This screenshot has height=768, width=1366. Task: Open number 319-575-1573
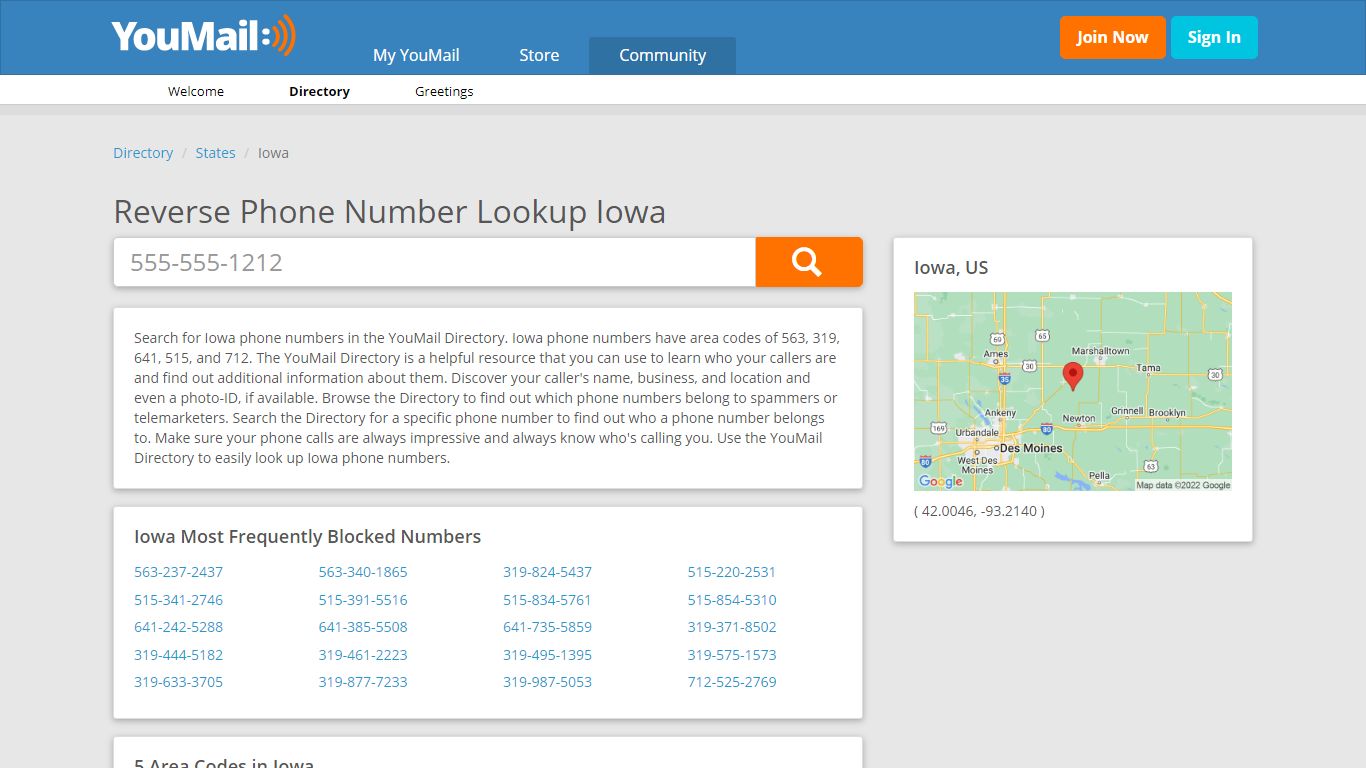731,655
